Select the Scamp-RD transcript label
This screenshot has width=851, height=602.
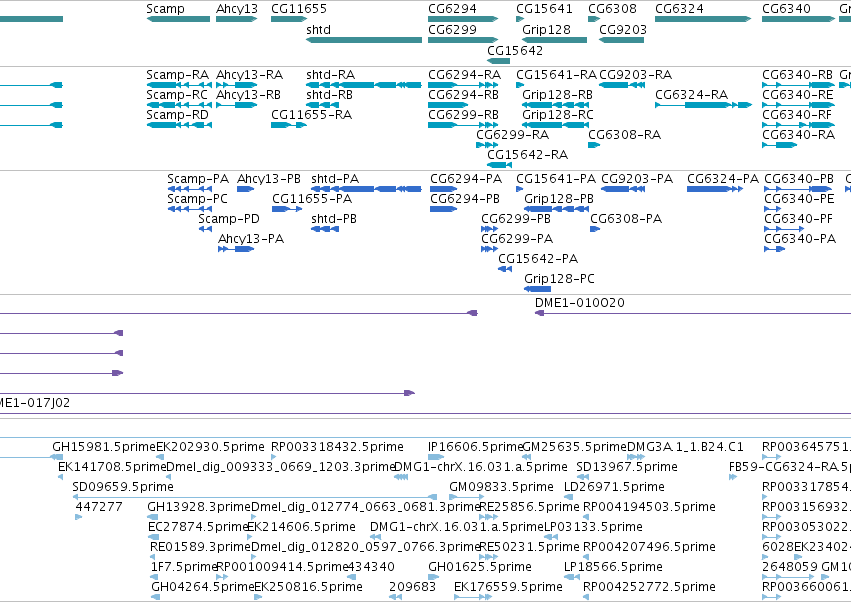(x=177, y=115)
